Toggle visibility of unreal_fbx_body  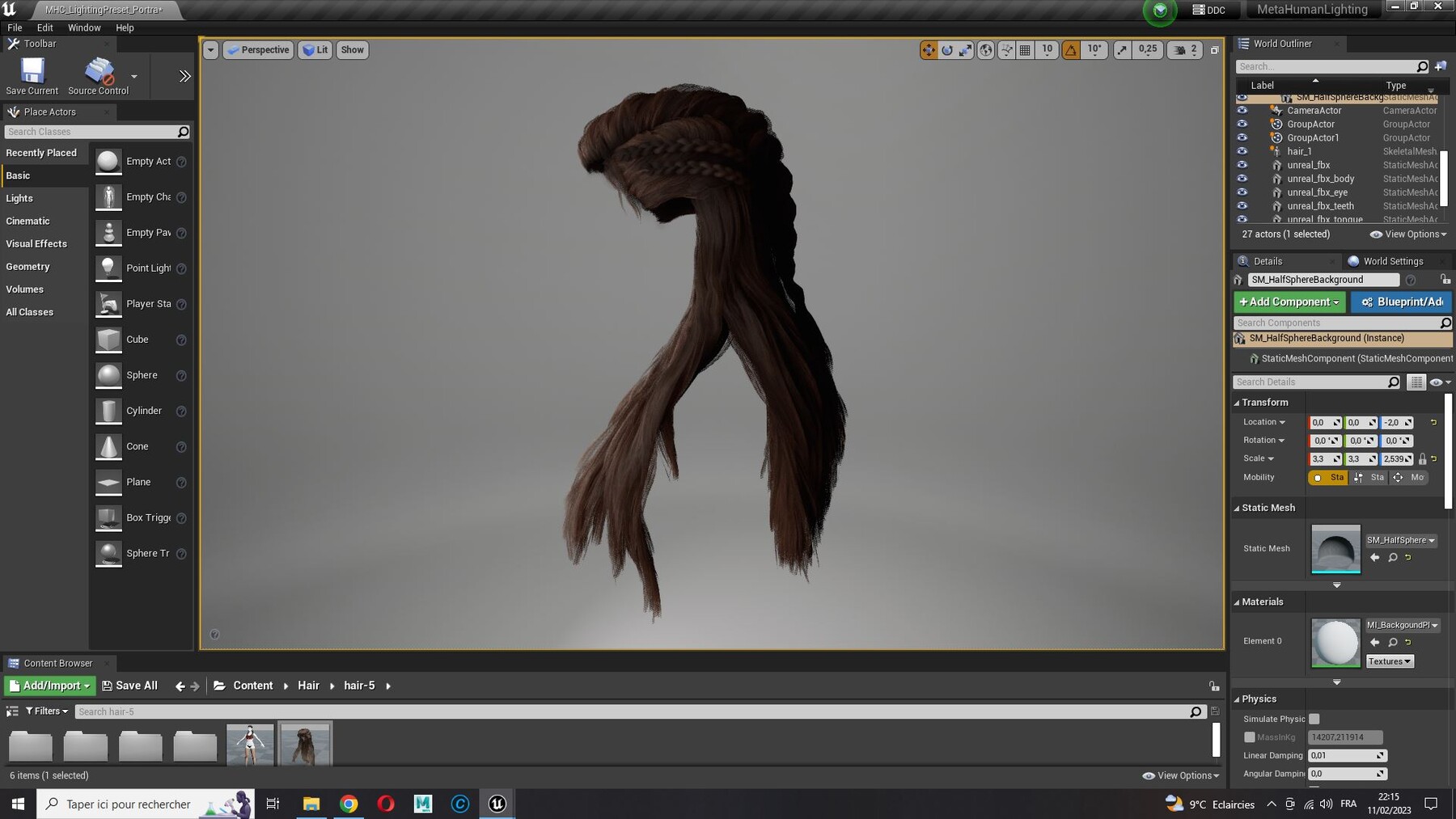tap(1242, 179)
